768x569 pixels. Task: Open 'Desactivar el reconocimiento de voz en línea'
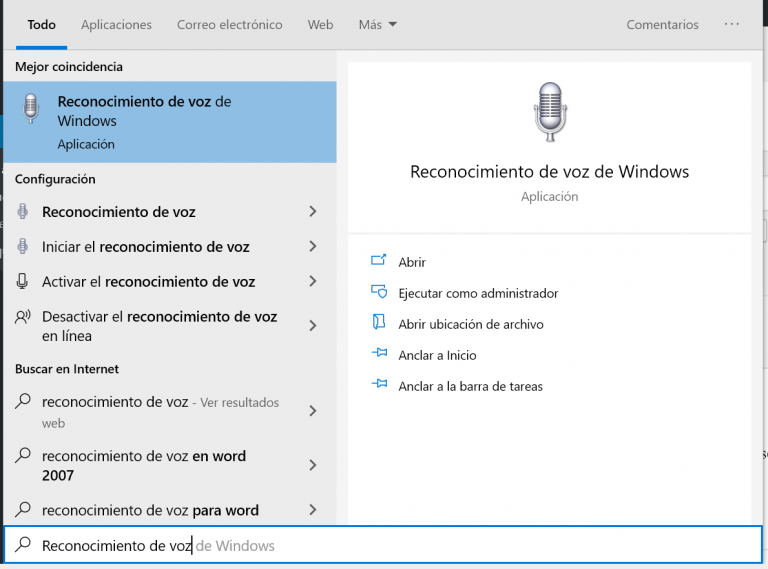click(169, 326)
